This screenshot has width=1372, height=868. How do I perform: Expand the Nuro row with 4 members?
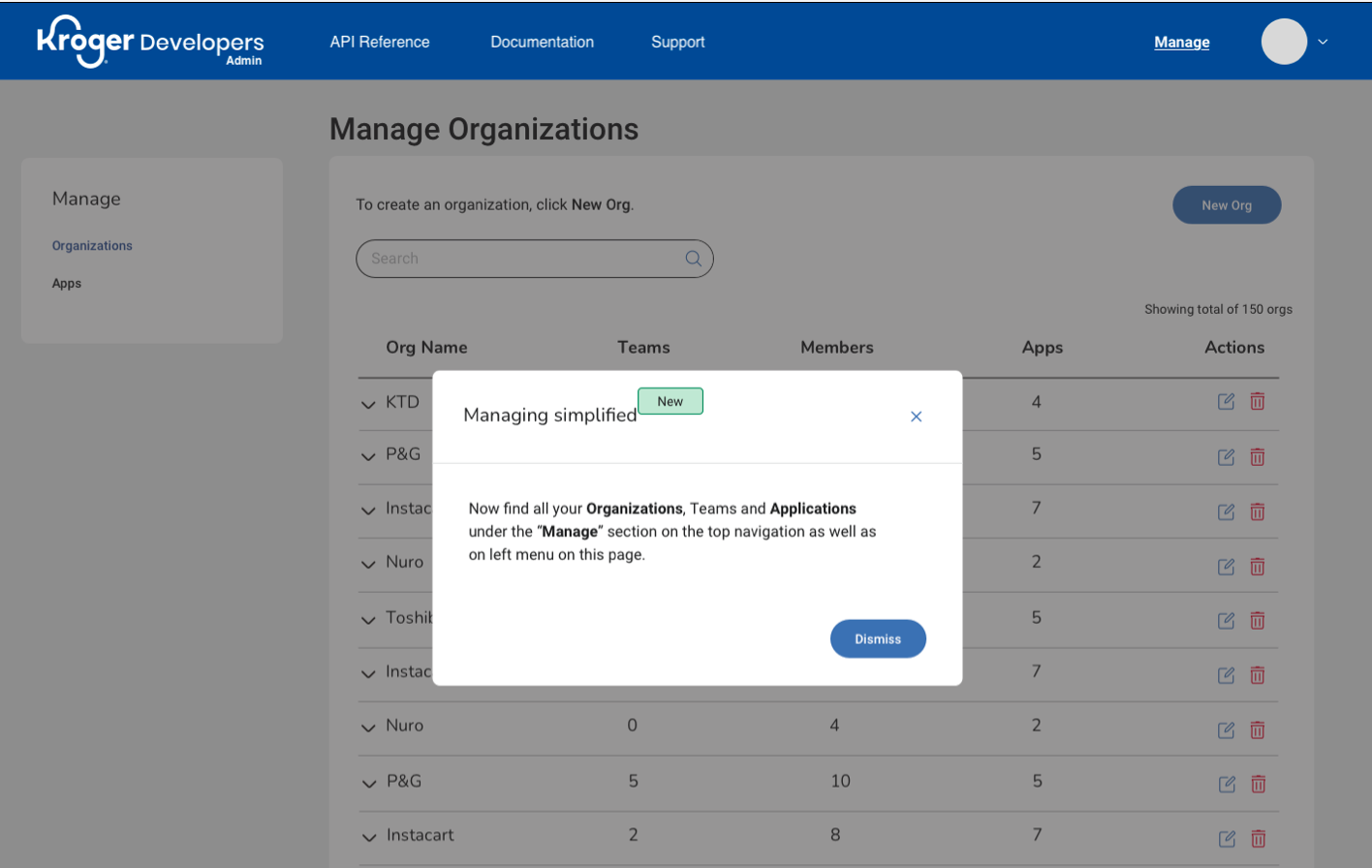(368, 728)
